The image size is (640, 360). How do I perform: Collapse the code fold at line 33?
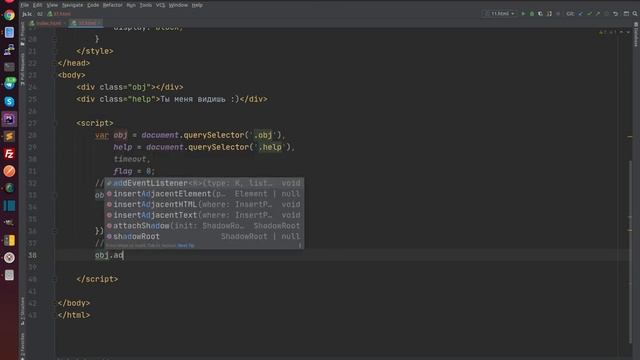(54, 195)
